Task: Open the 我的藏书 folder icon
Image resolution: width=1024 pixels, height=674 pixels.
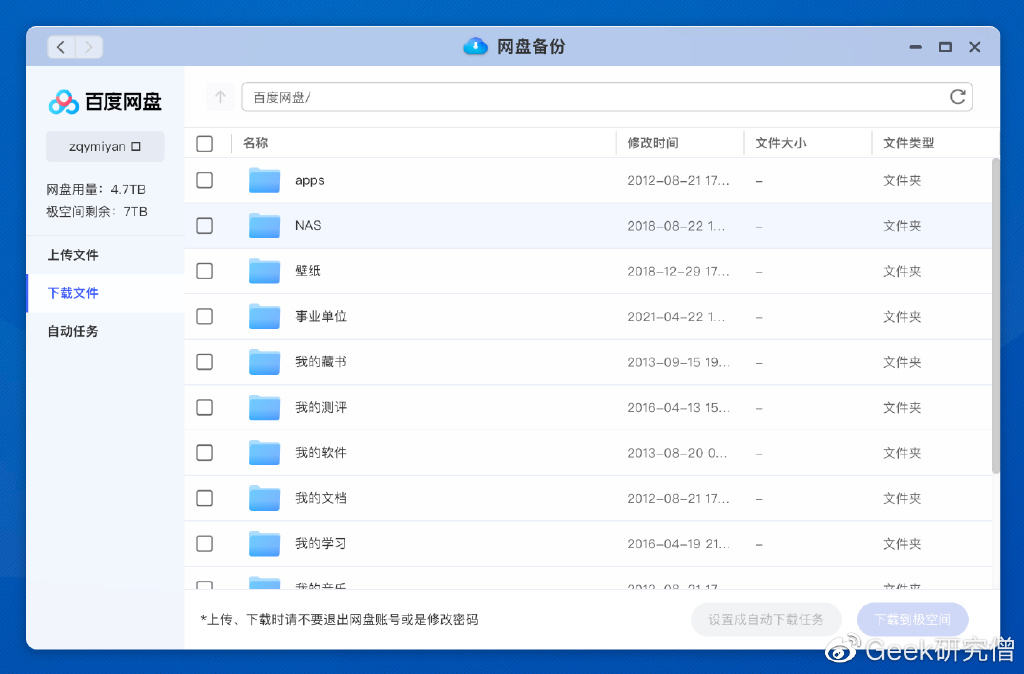Action: (264, 362)
